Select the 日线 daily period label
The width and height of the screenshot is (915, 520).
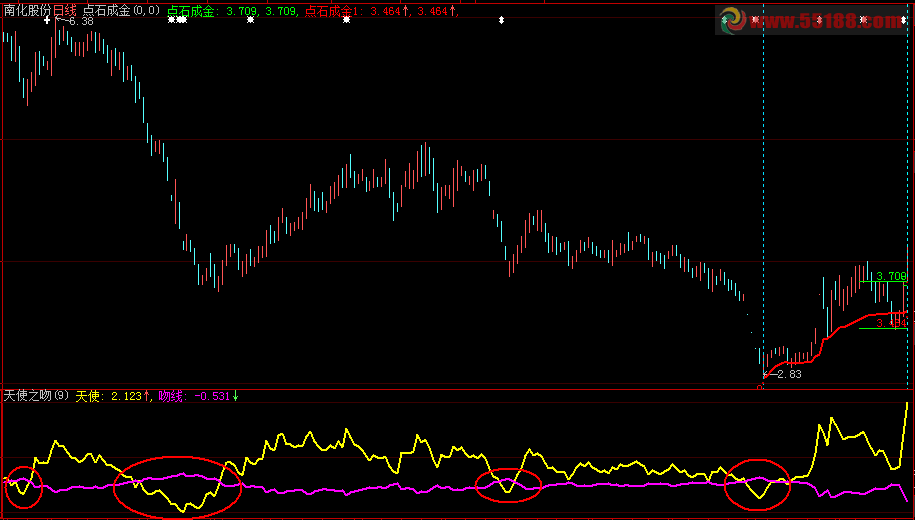coord(65,10)
